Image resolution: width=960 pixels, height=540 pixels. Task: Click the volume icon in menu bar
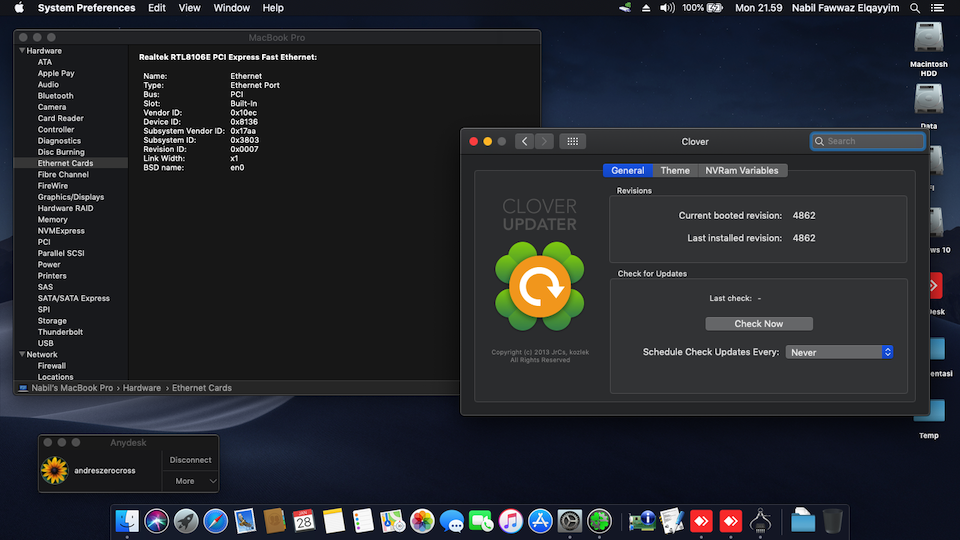(x=667, y=8)
